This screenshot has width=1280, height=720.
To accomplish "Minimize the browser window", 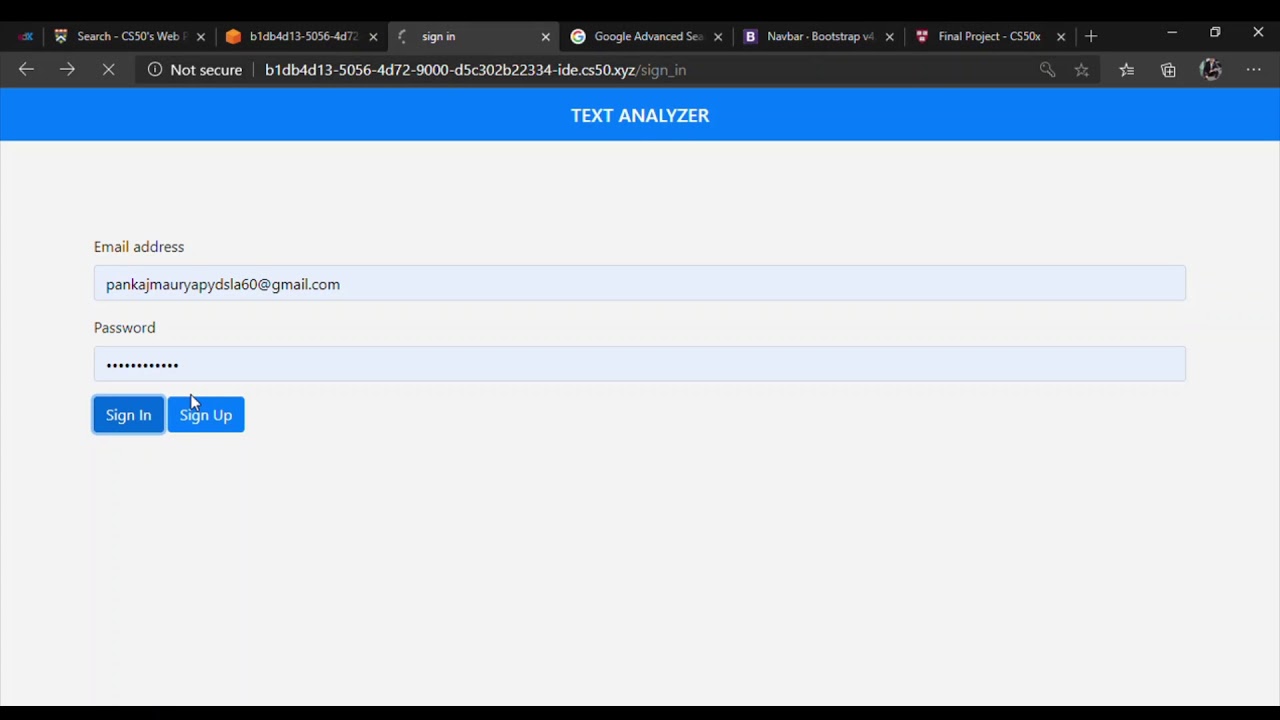I will (x=1172, y=33).
